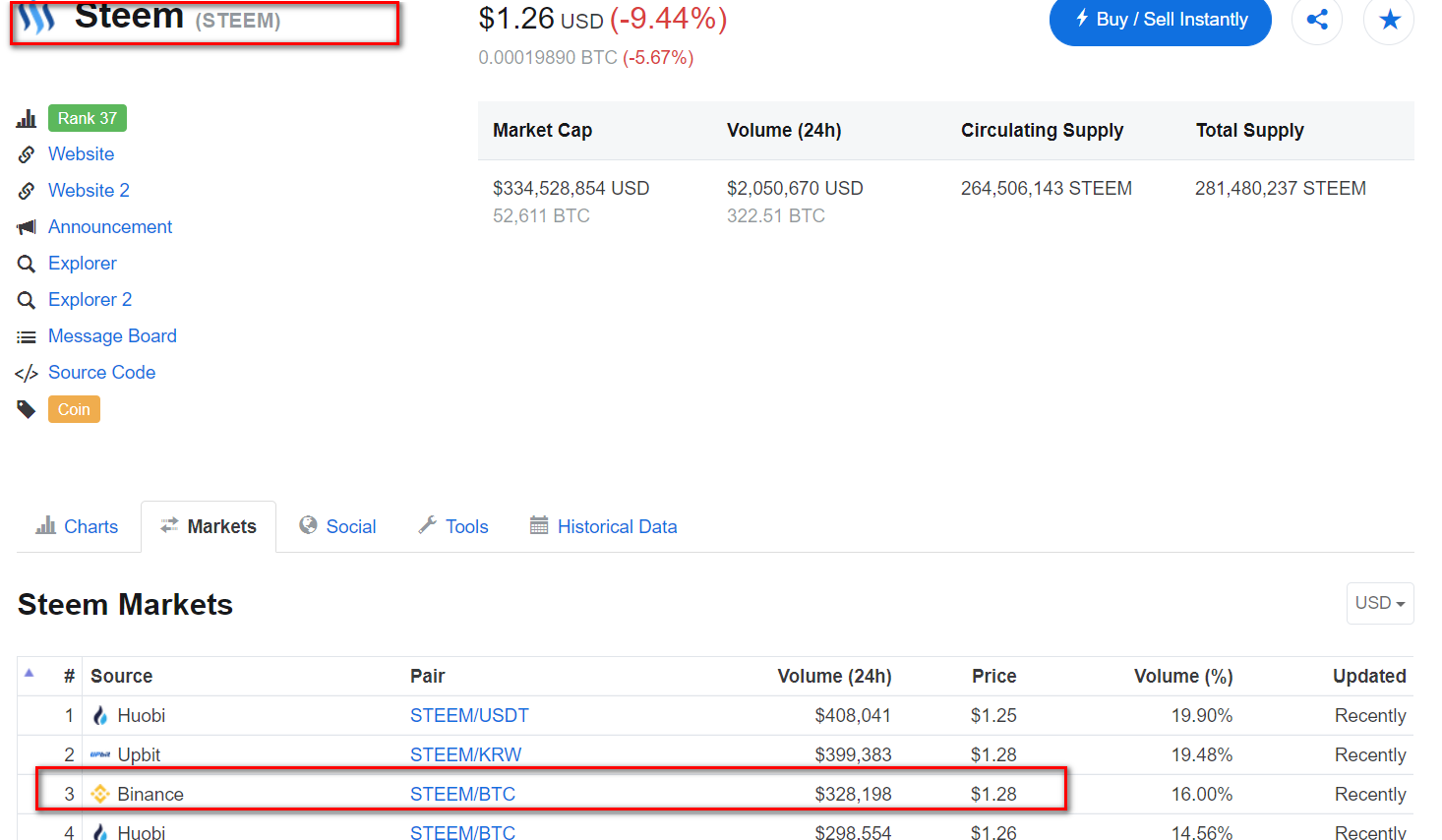Select the Social tab
This screenshot has height=840, width=1442.
coord(337,526)
